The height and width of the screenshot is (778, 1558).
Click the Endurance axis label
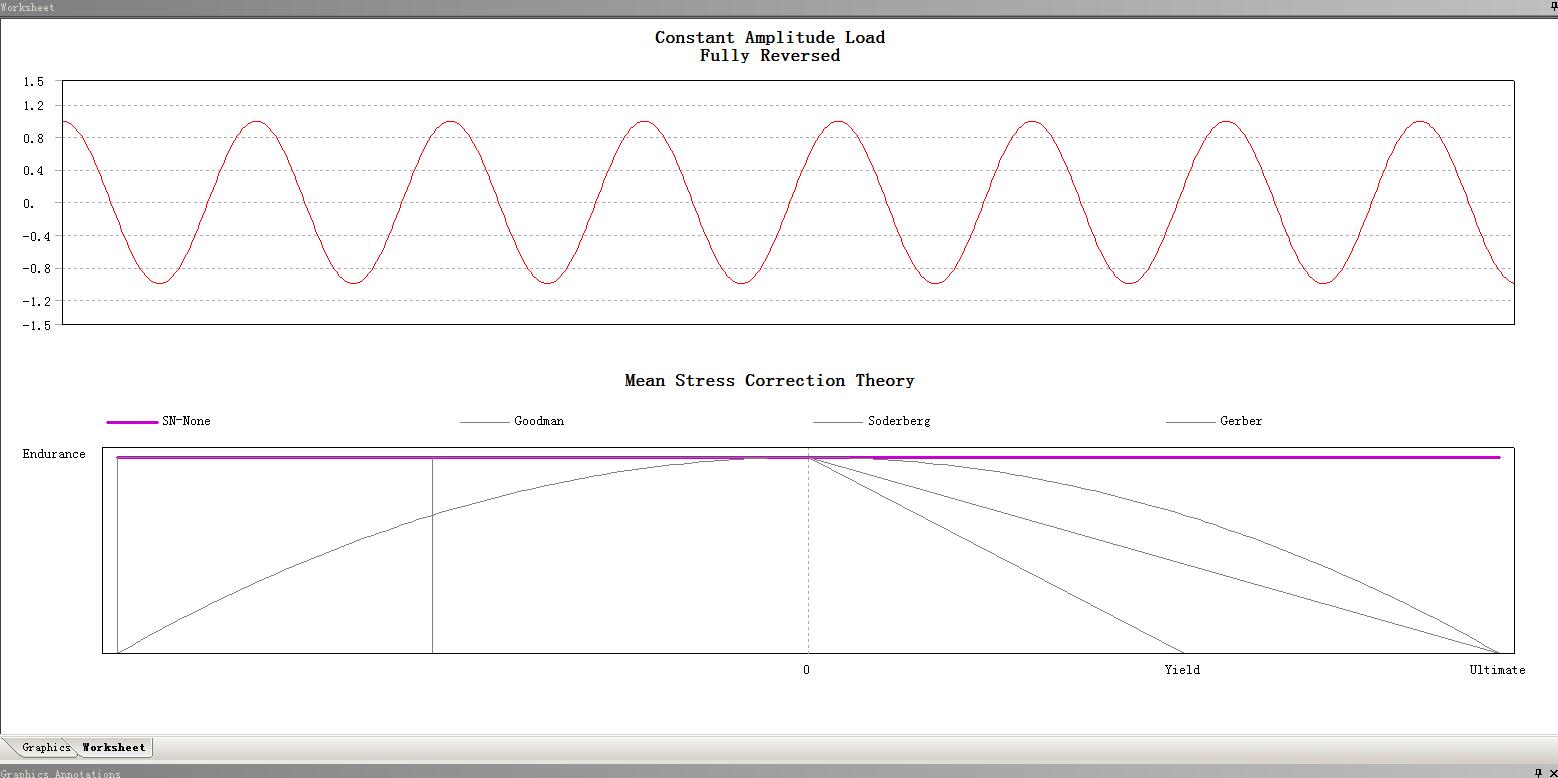click(x=54, y=454)
